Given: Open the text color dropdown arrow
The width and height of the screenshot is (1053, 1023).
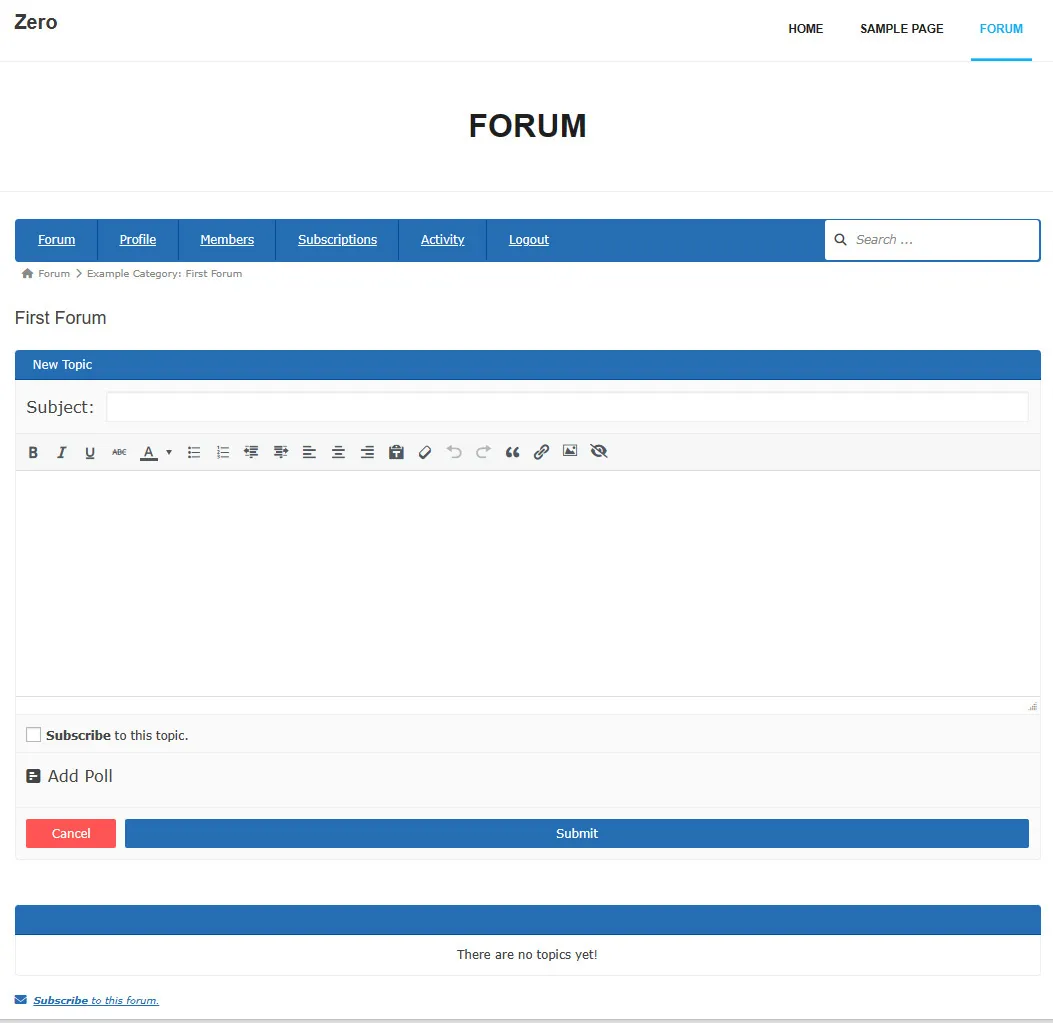Looking at the screenshot, I should (169, 452).
